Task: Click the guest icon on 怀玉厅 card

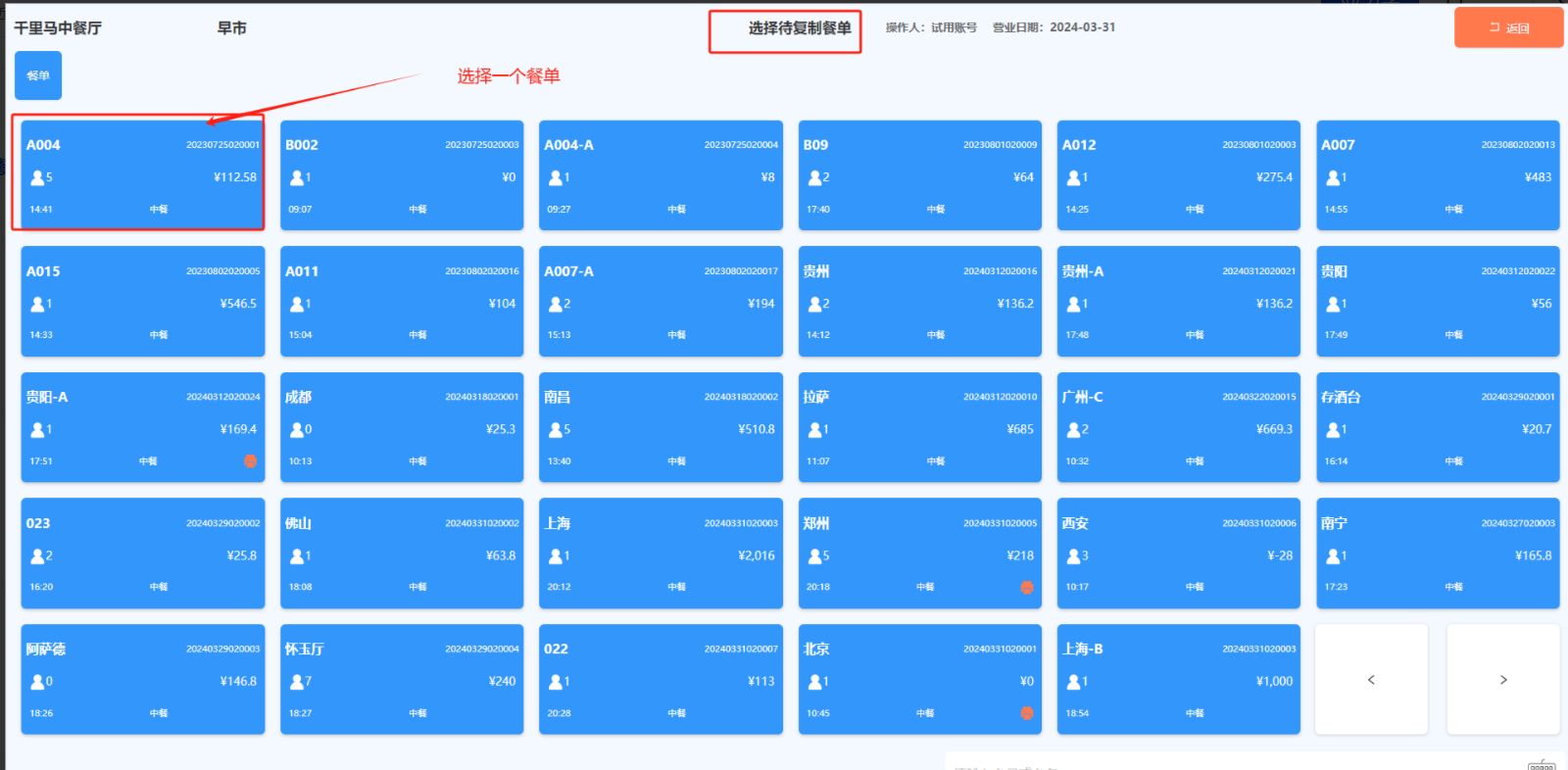Action: tap(296, 682)
